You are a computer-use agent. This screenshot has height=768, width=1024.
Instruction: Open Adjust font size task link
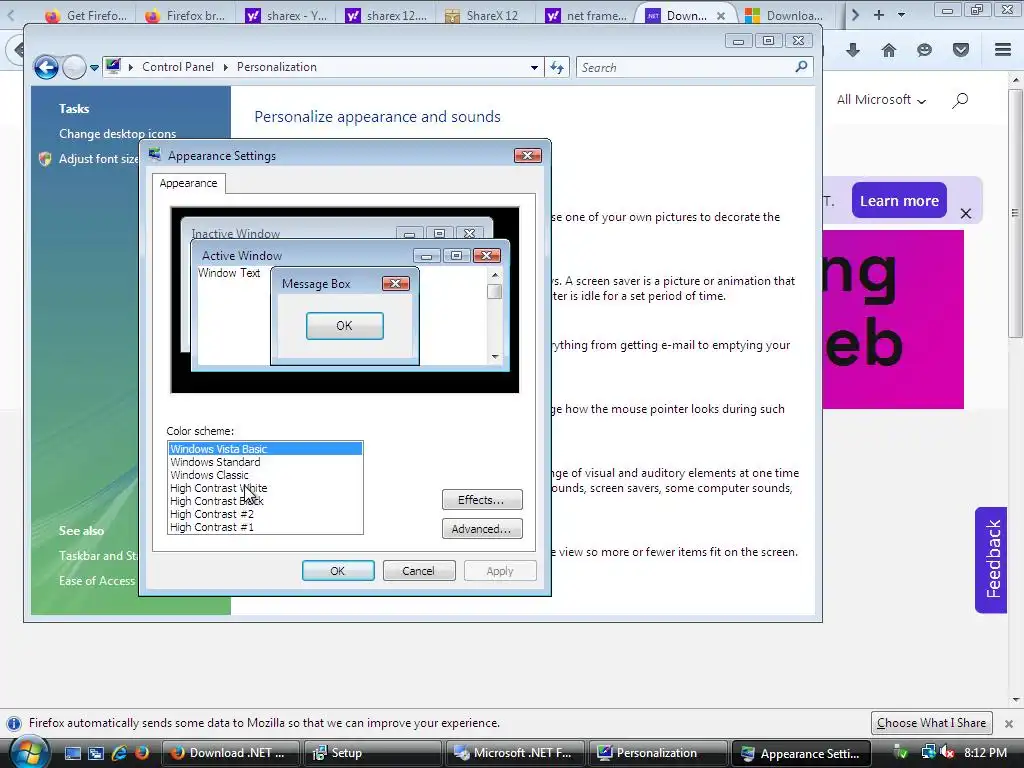coord(98,159)
